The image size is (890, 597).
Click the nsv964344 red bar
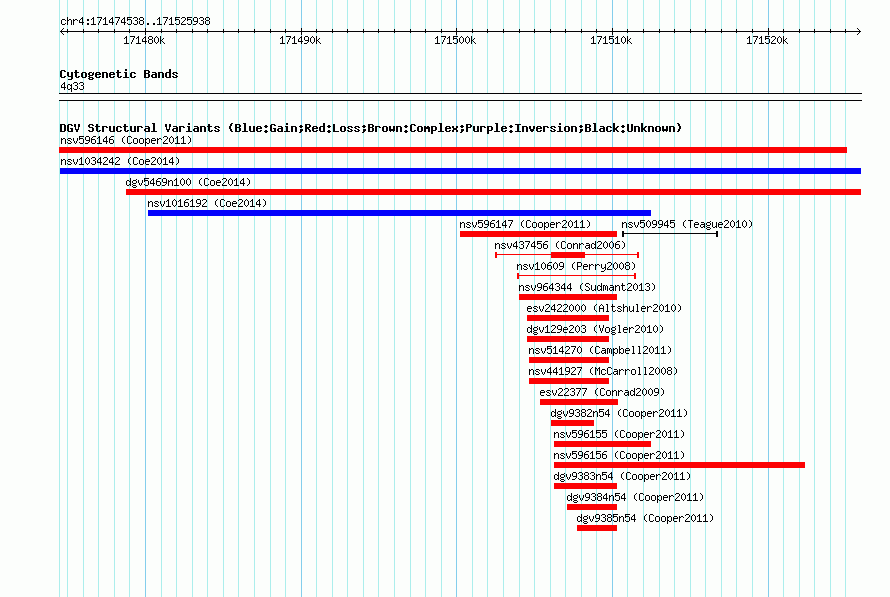568,297
